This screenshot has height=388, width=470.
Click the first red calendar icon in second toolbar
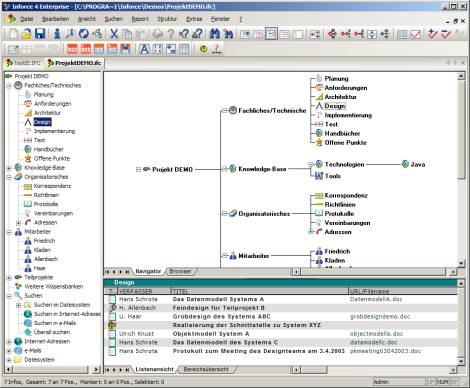coord(72,49)
